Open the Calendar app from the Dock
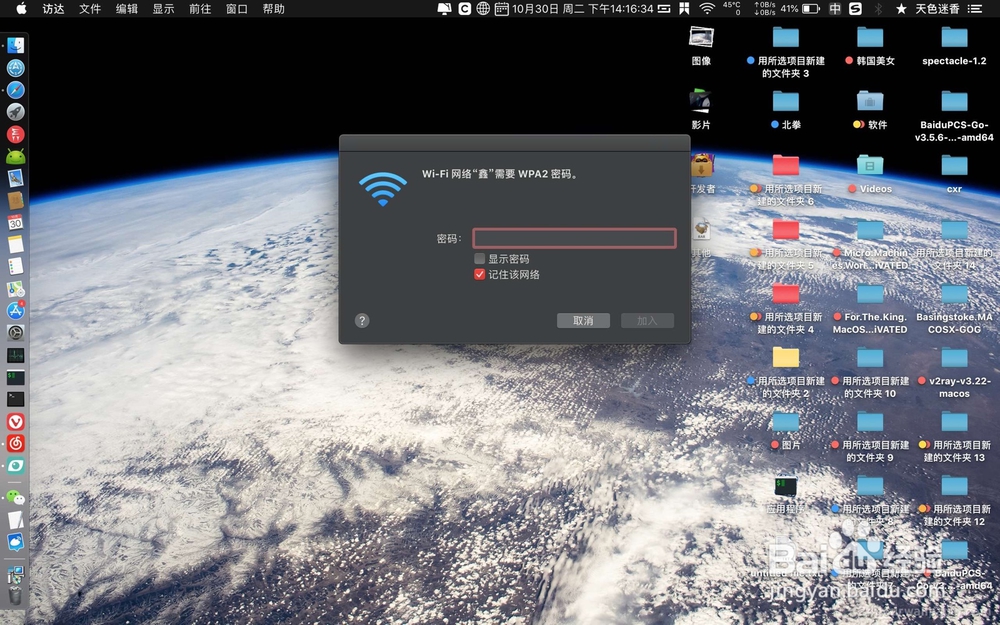The height and width of the screenshot is (625, 1000). pos(14,221)
